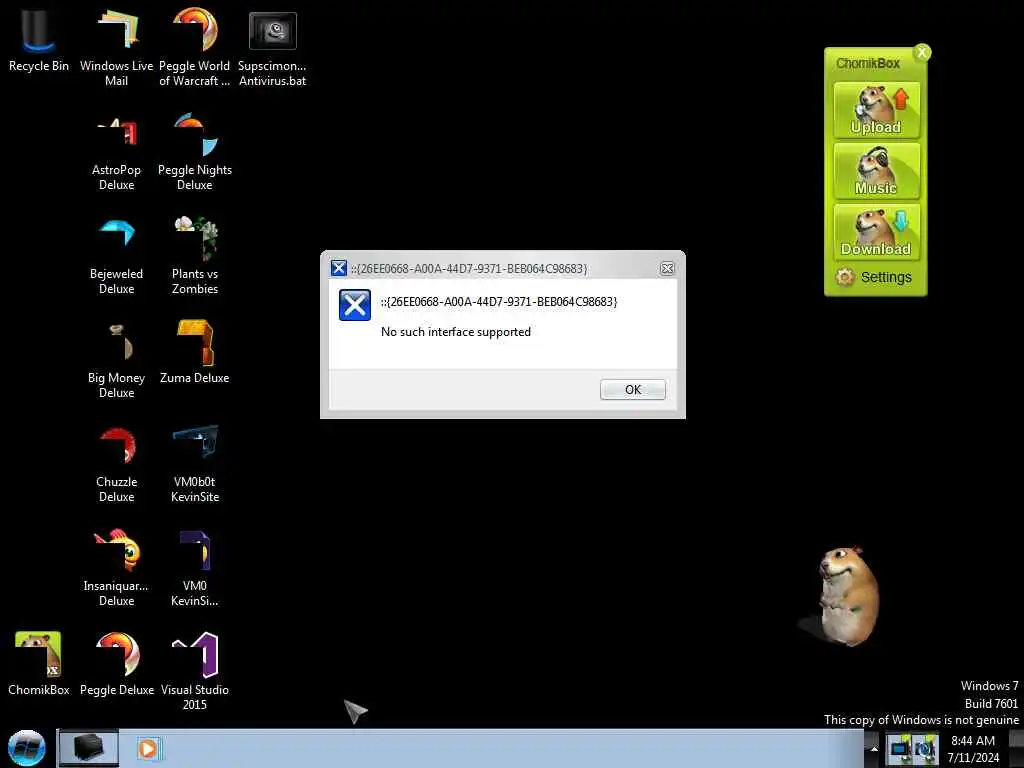Show hidden system tray icons arrow
The height and width of the screenshot is (768, 1024).
coord(874,749)
